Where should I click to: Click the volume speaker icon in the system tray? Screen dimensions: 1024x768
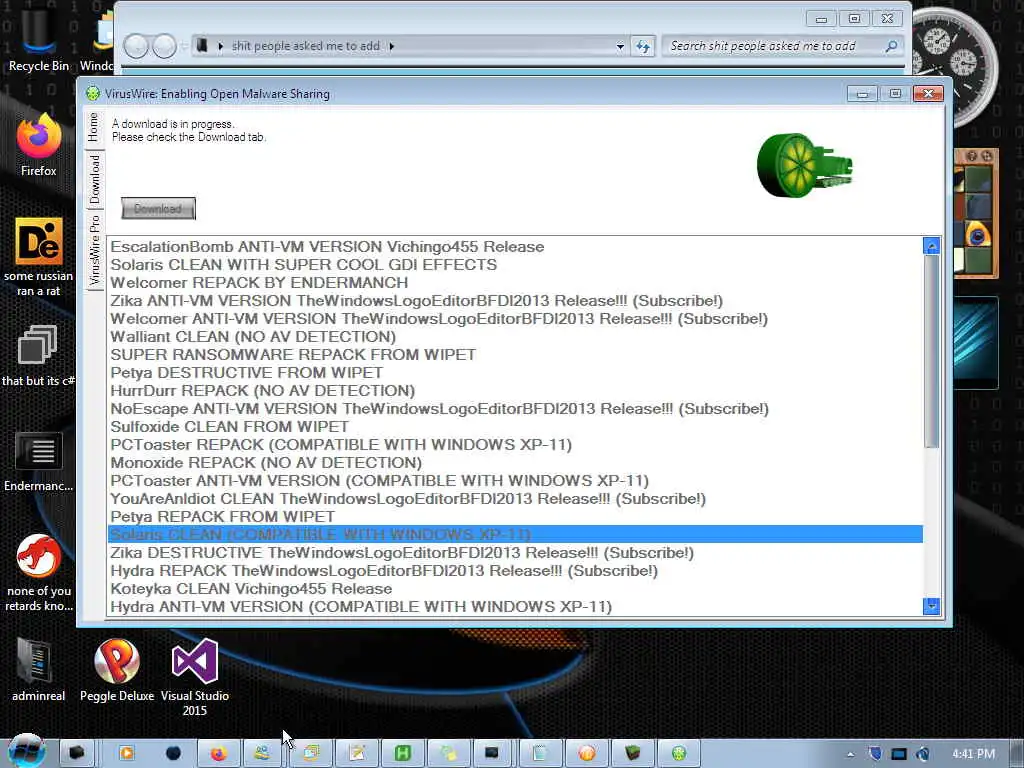click(x=923, y=754)
